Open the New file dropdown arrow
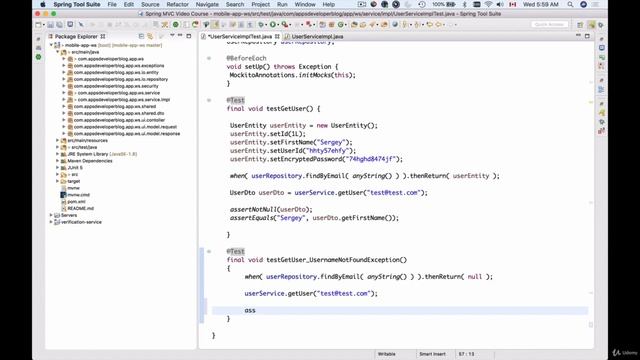This screenshot has width=640, height=360. (x=43, y=25)
